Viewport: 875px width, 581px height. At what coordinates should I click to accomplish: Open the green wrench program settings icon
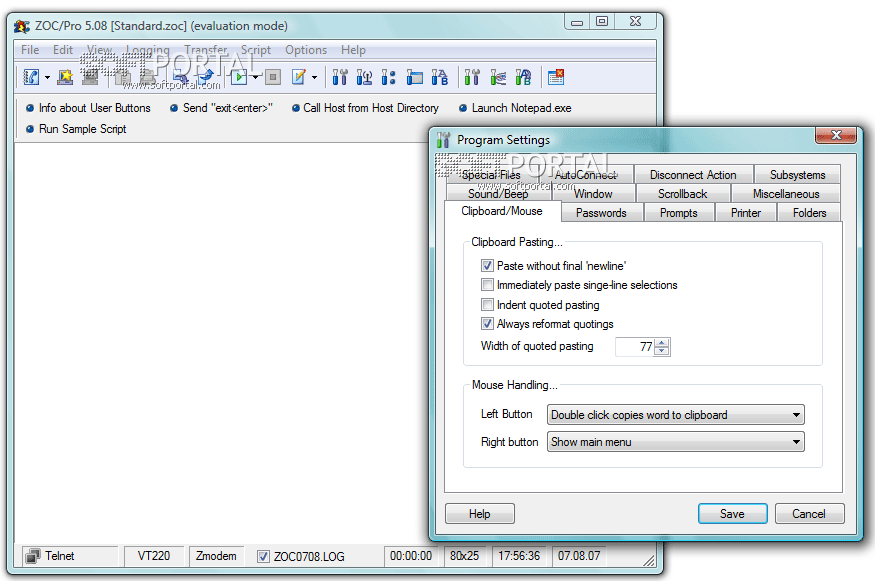tap(472, 77)
